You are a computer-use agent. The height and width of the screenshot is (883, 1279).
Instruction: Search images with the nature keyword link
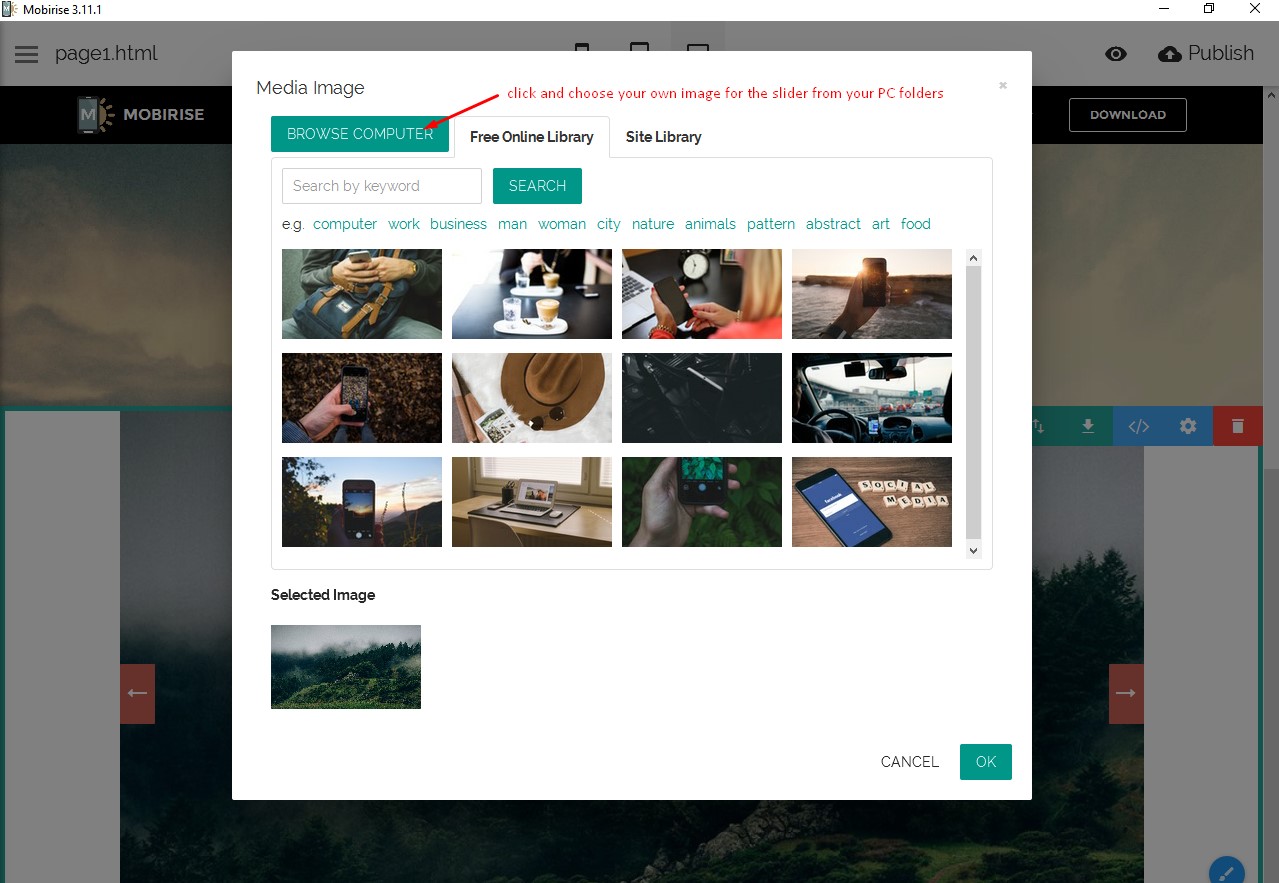(652, 224)
